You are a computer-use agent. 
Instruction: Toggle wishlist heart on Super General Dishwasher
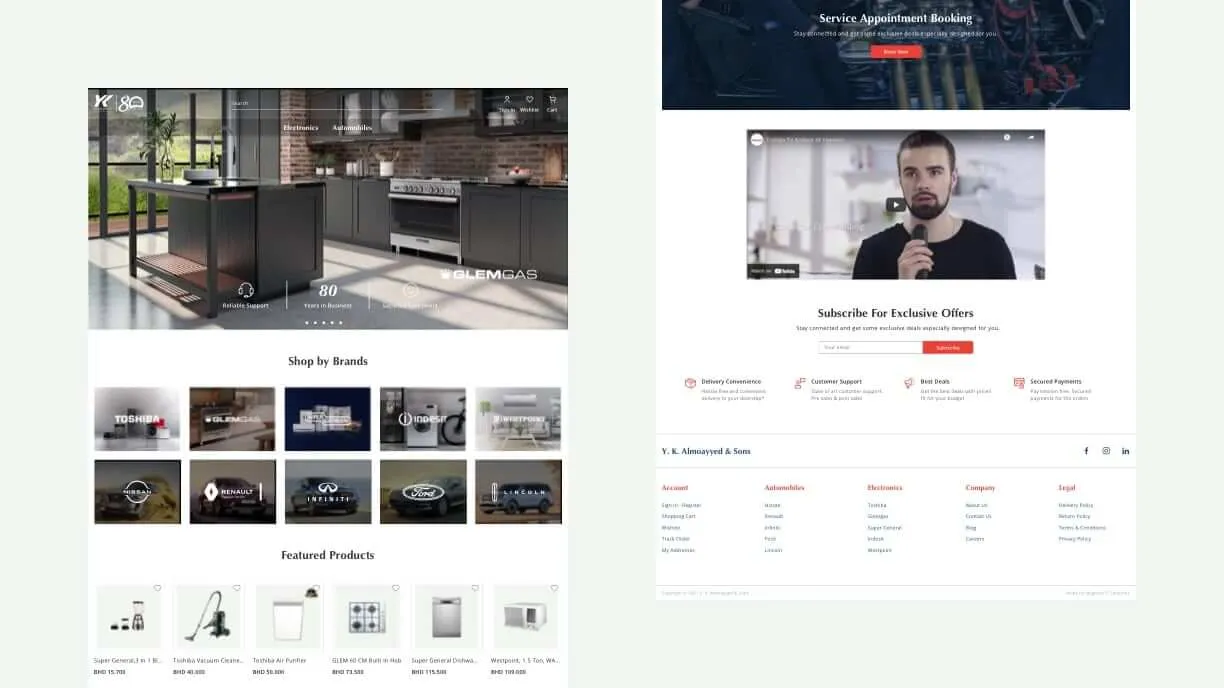(475, 589)
